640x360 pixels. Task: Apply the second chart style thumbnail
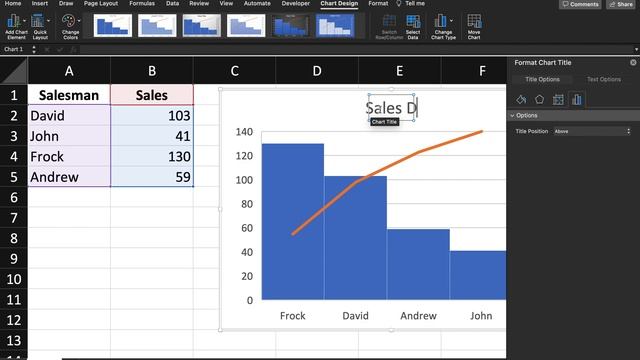(157, 26)
